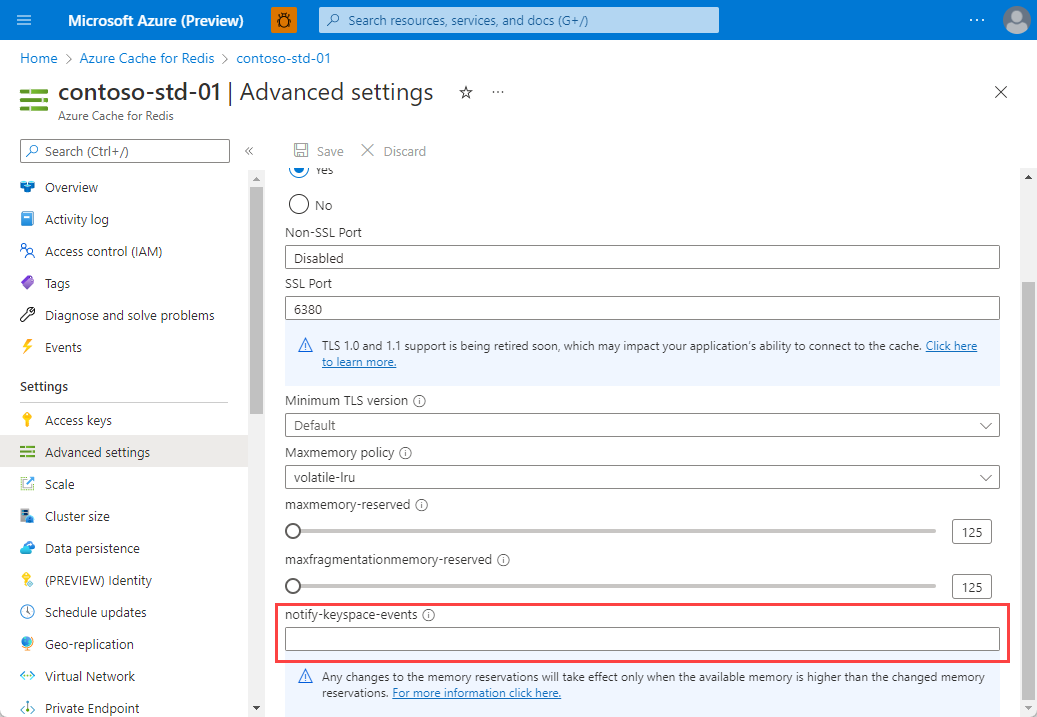Click the account avatar in top bar
This screenshot has width=1037, height=717.
1015,19
